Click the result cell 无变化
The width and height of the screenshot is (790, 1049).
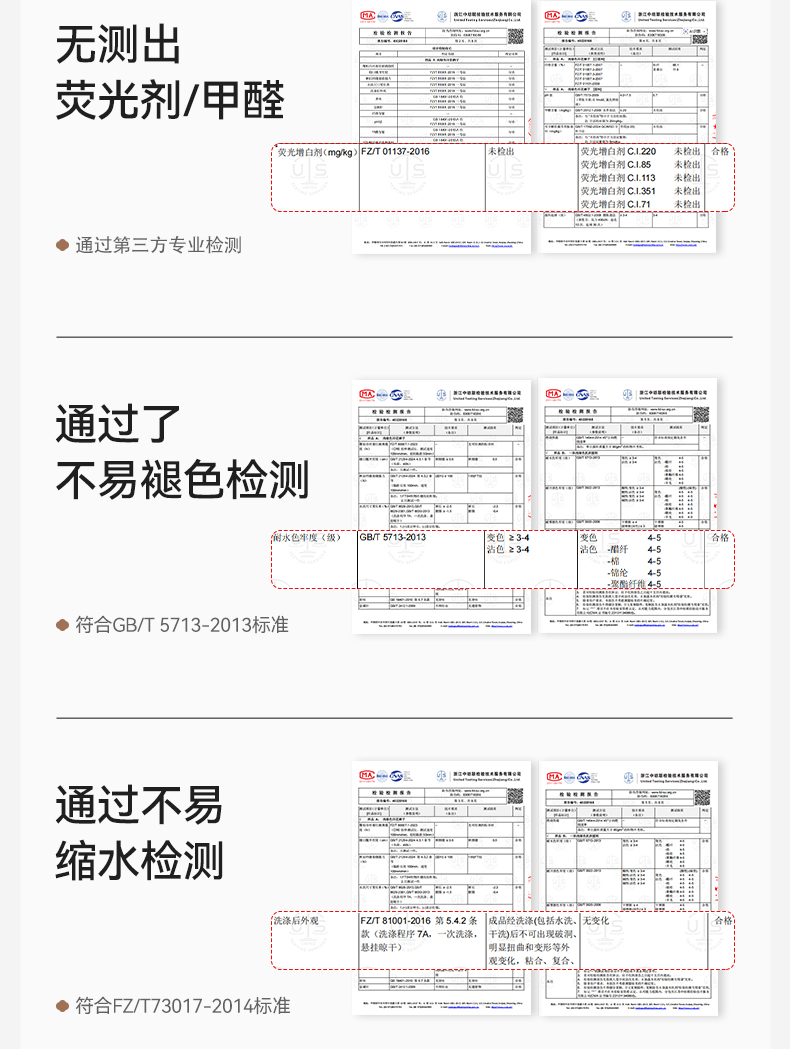(x=595, y=921)
